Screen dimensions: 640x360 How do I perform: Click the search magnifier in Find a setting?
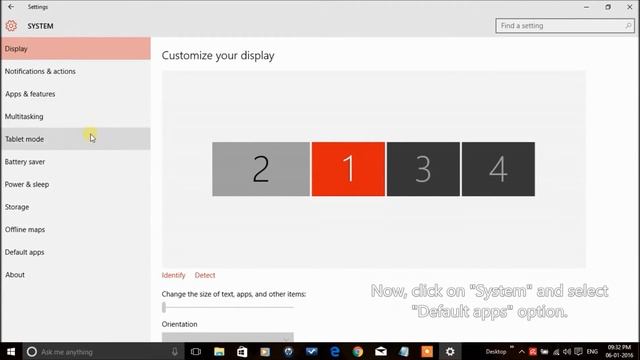pos(628,26)
